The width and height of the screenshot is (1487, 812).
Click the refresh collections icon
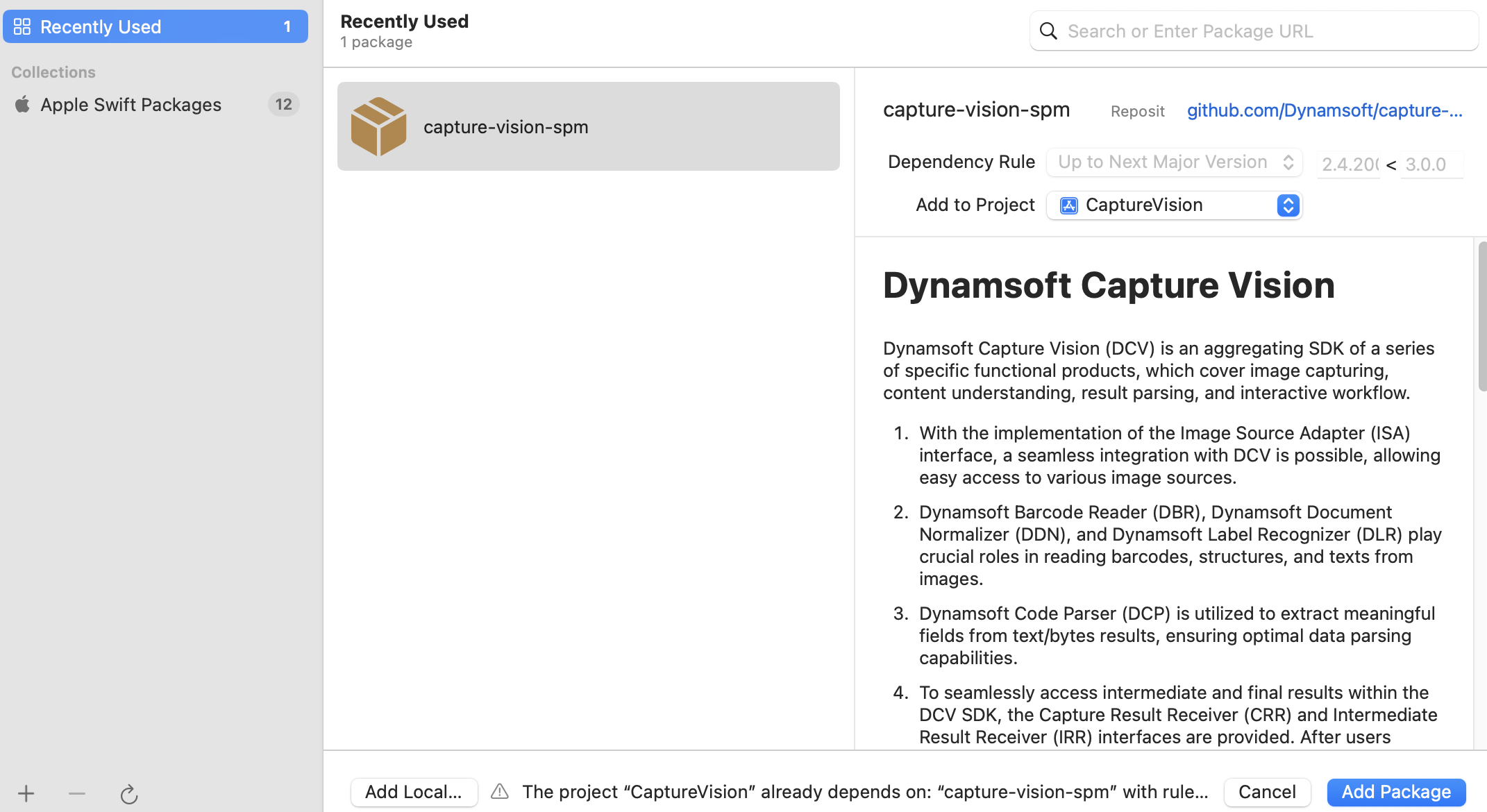pos(129,794)
